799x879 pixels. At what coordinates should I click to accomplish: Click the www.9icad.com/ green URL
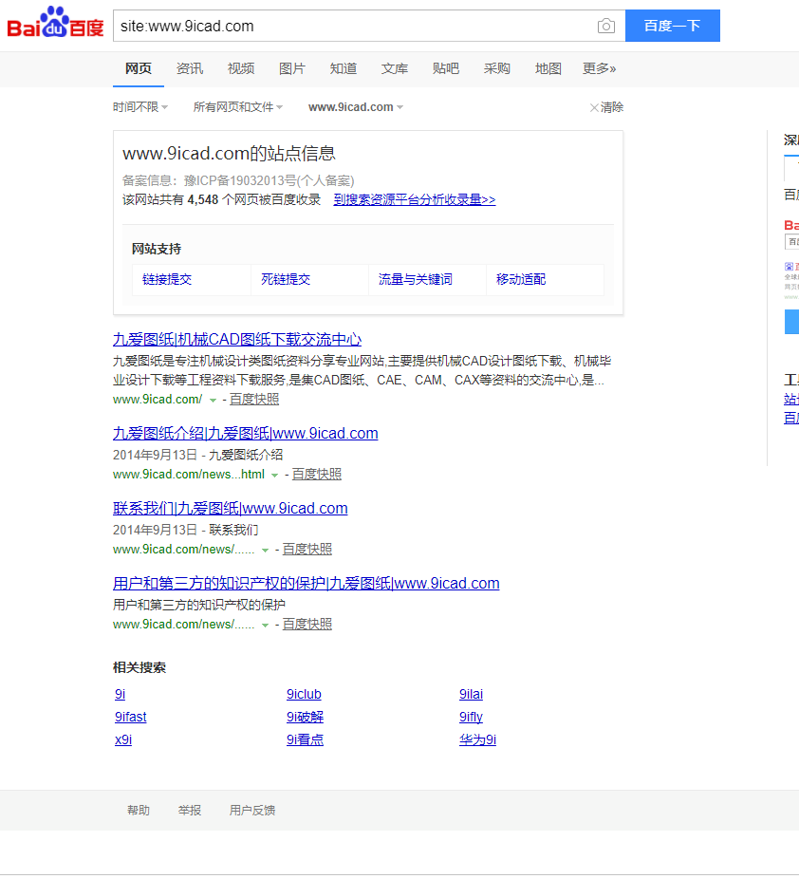click(158, 399)
